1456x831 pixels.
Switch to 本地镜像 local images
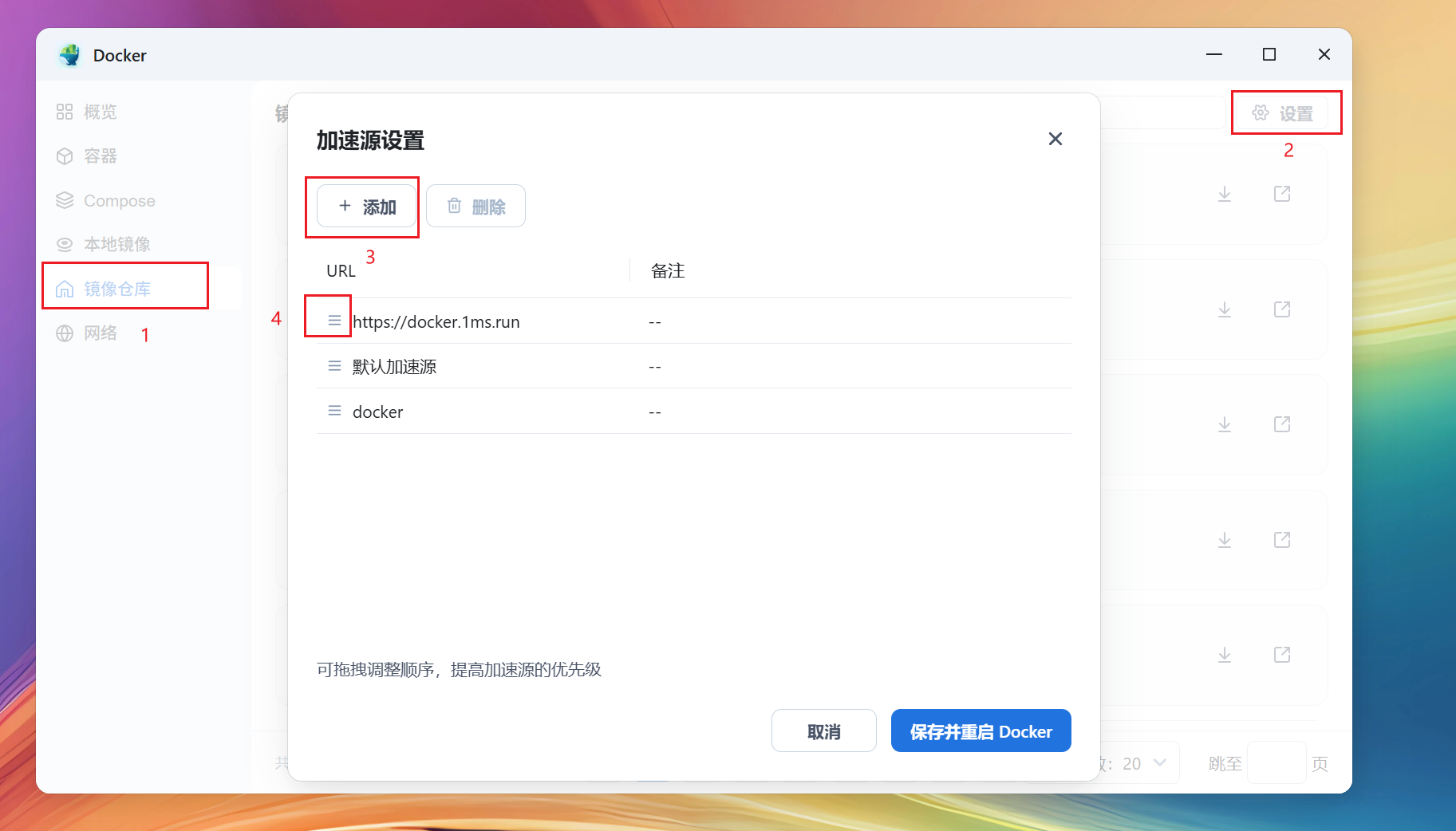pyautogui.click(x=103, y=244)
